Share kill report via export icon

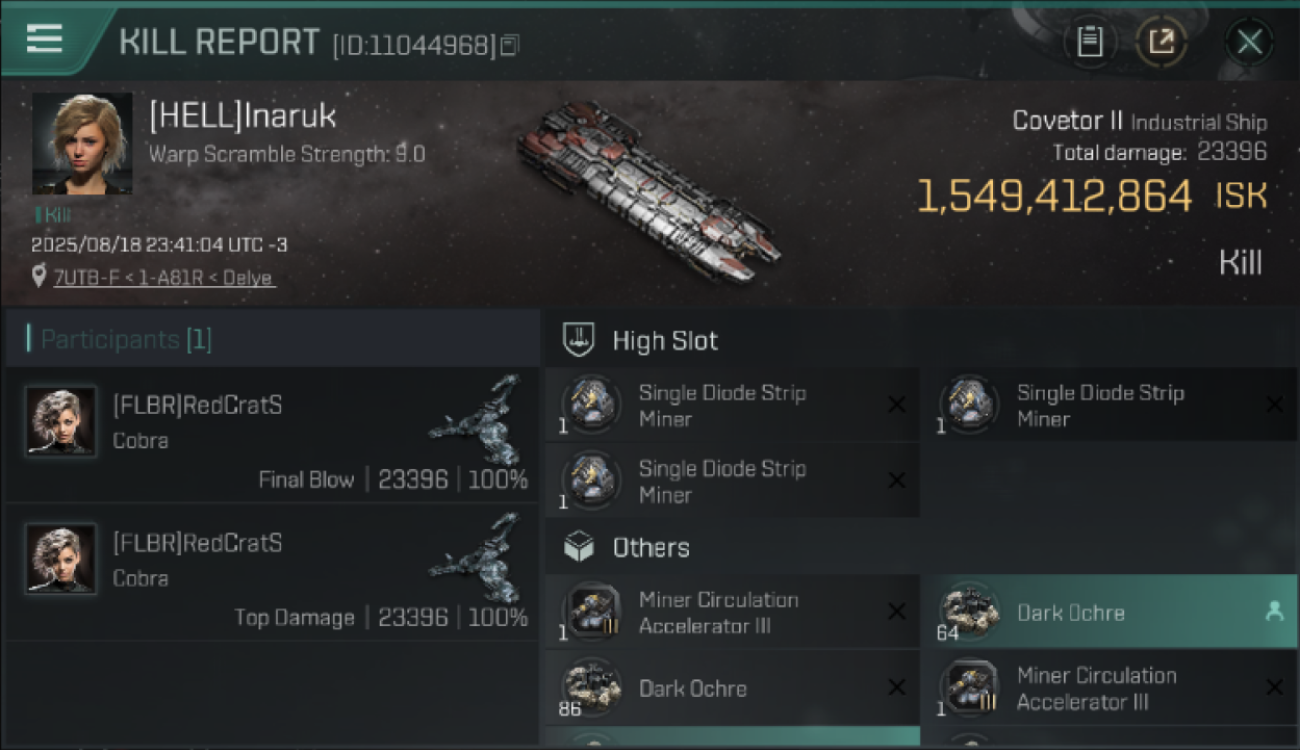1161,41
